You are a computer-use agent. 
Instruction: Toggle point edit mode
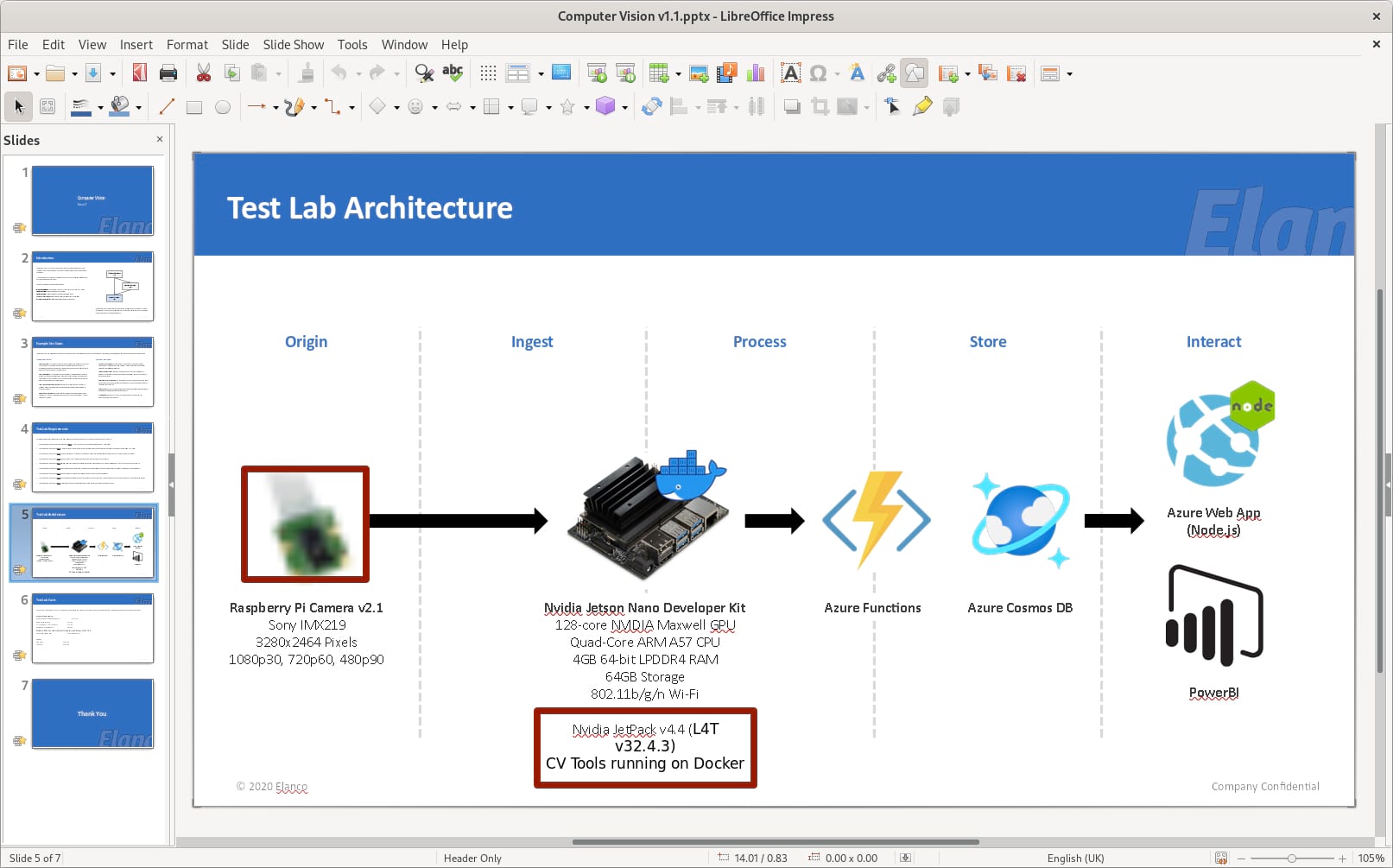[893, 106]
